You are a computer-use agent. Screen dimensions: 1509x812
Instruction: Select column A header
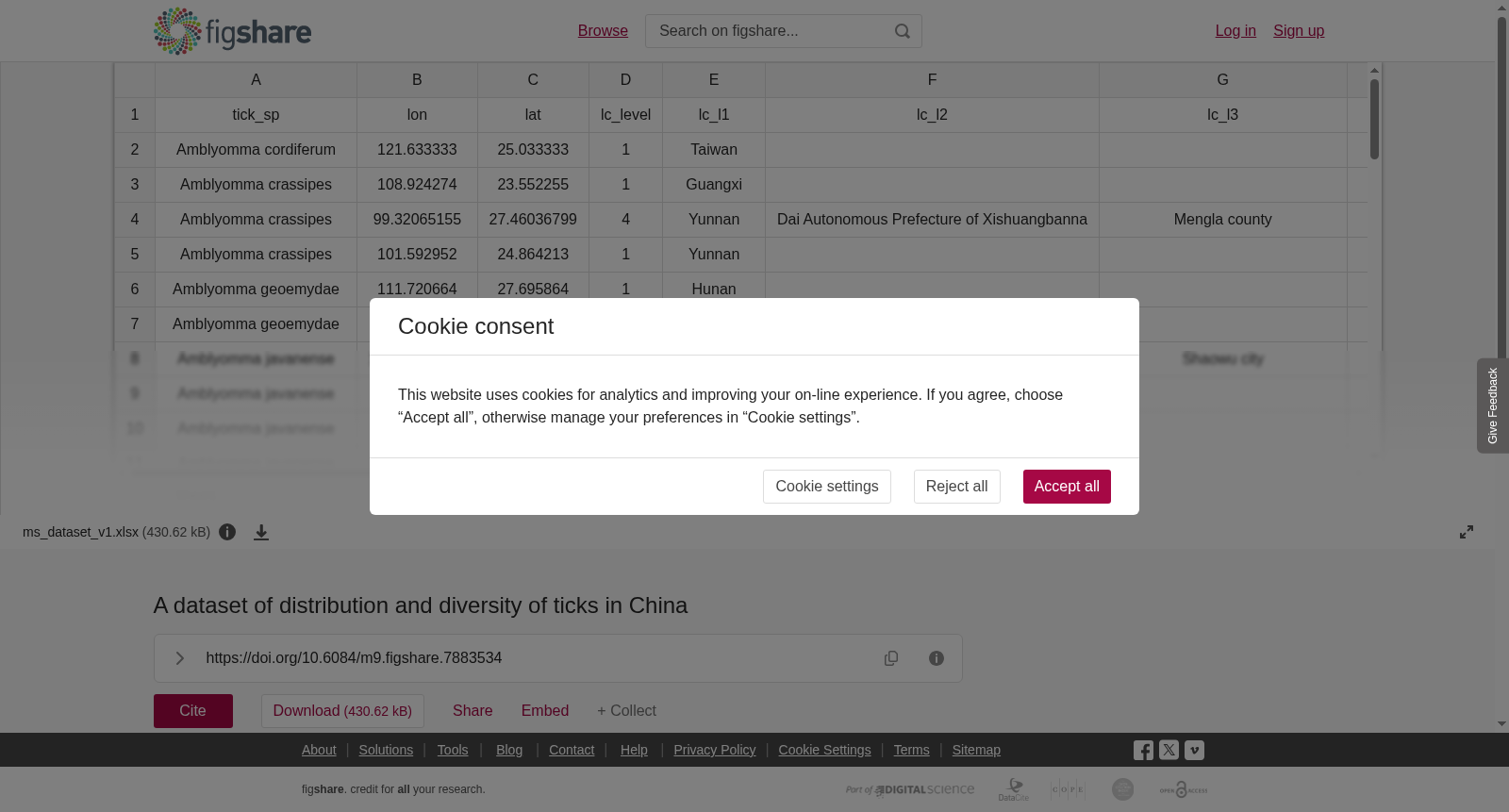[256, 80]
